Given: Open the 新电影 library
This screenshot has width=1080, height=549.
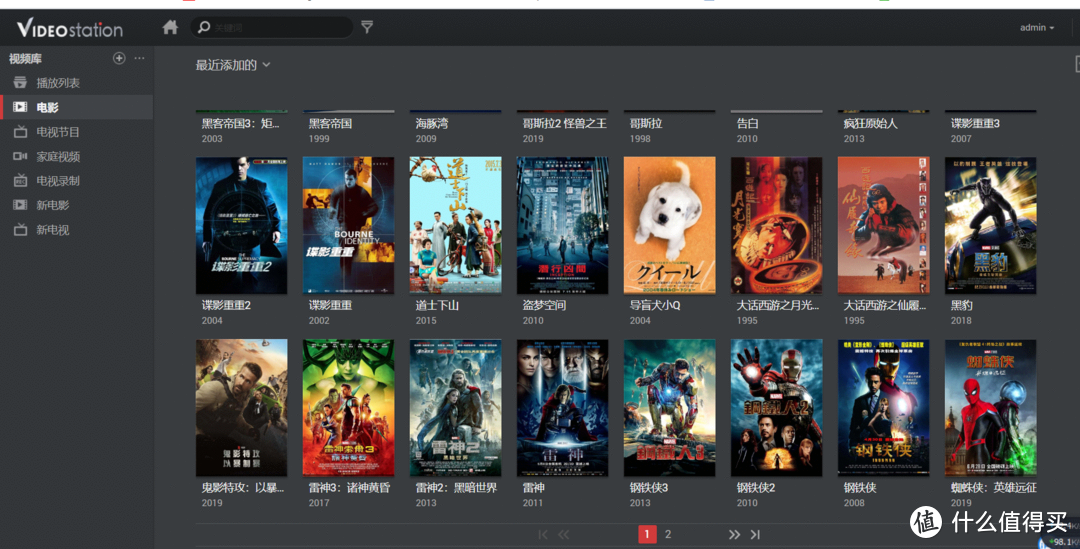Looking at the screenshot, I should (x=52, y=205).
